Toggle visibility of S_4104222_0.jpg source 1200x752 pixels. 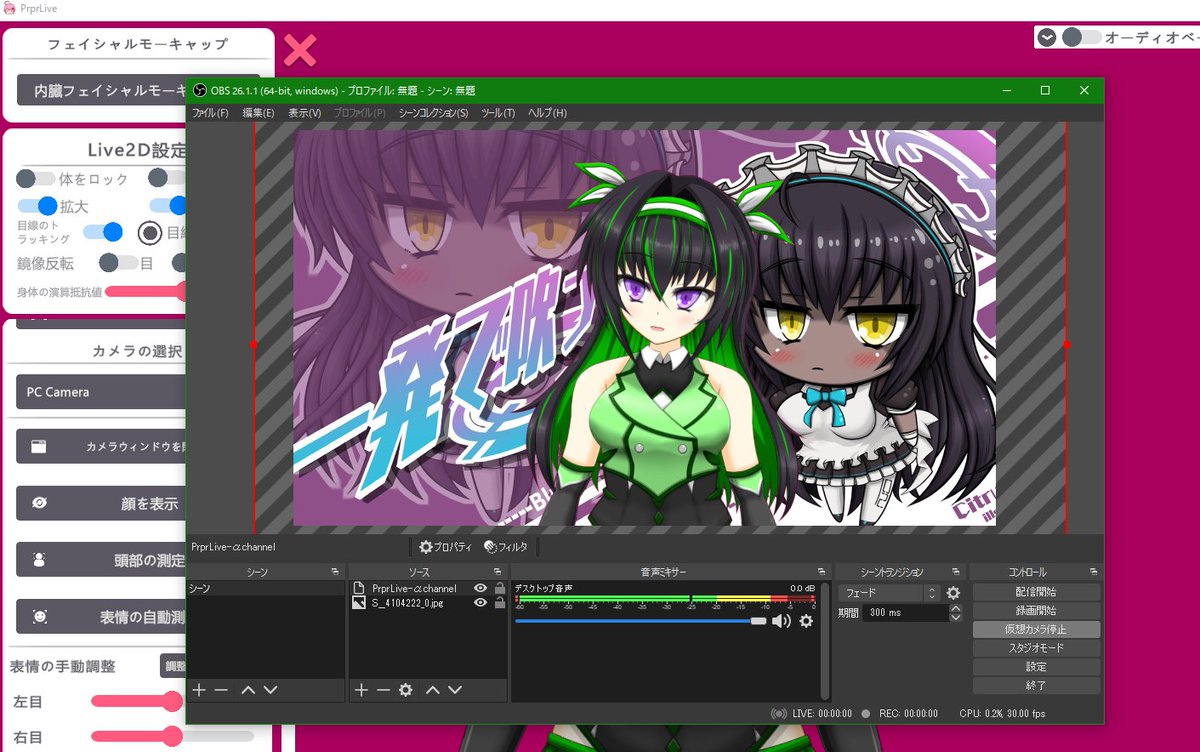480,603
